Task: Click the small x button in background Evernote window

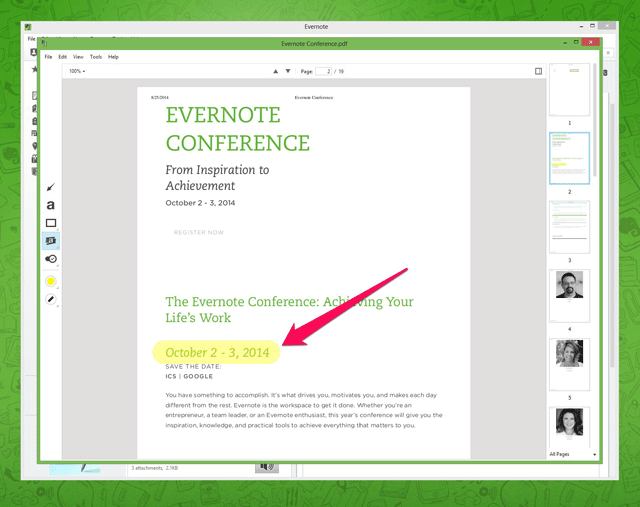Action: (x=608, y=53)
